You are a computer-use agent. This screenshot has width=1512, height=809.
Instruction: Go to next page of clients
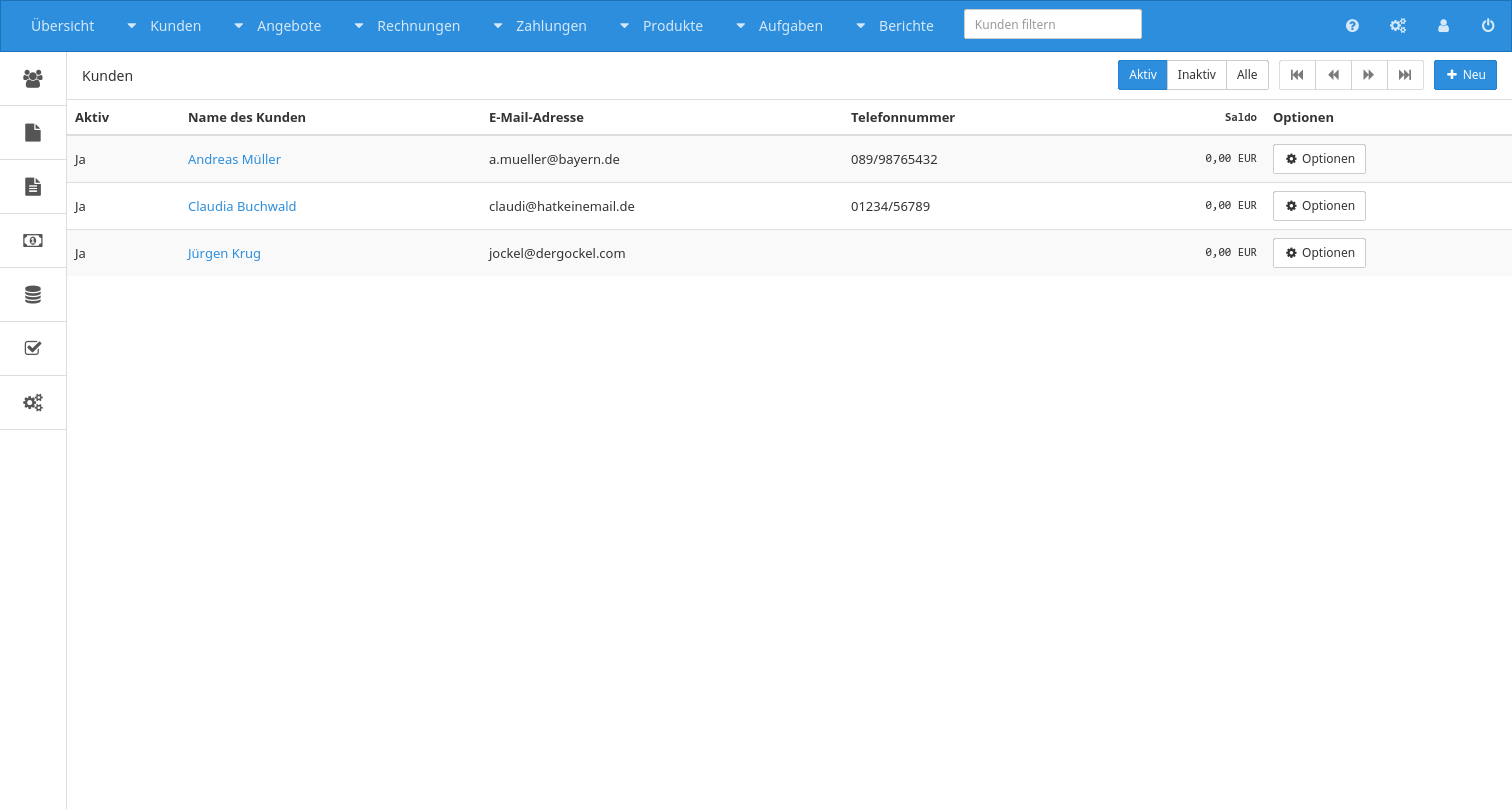[1369, 75]
